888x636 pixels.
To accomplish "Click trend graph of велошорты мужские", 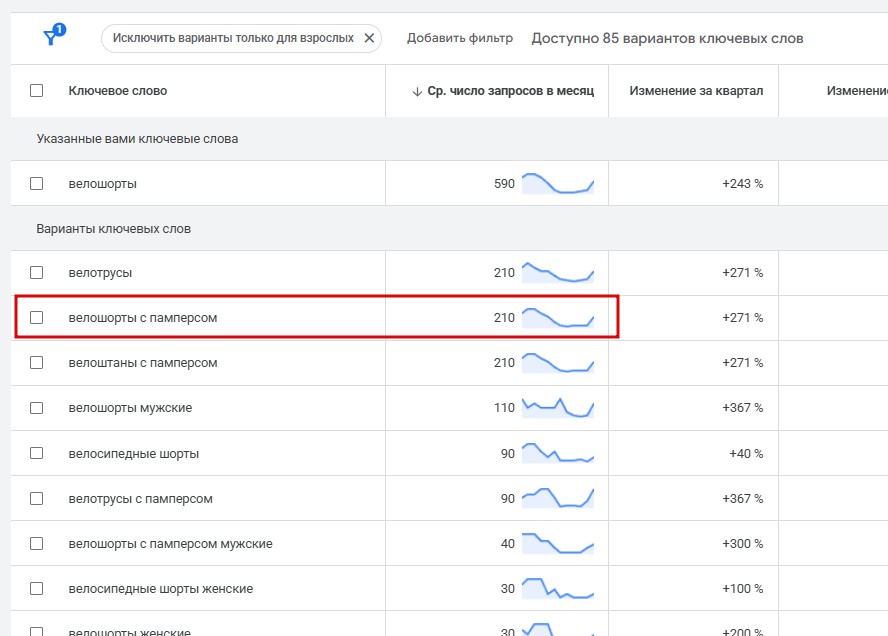I will click(x=558, y=408).
